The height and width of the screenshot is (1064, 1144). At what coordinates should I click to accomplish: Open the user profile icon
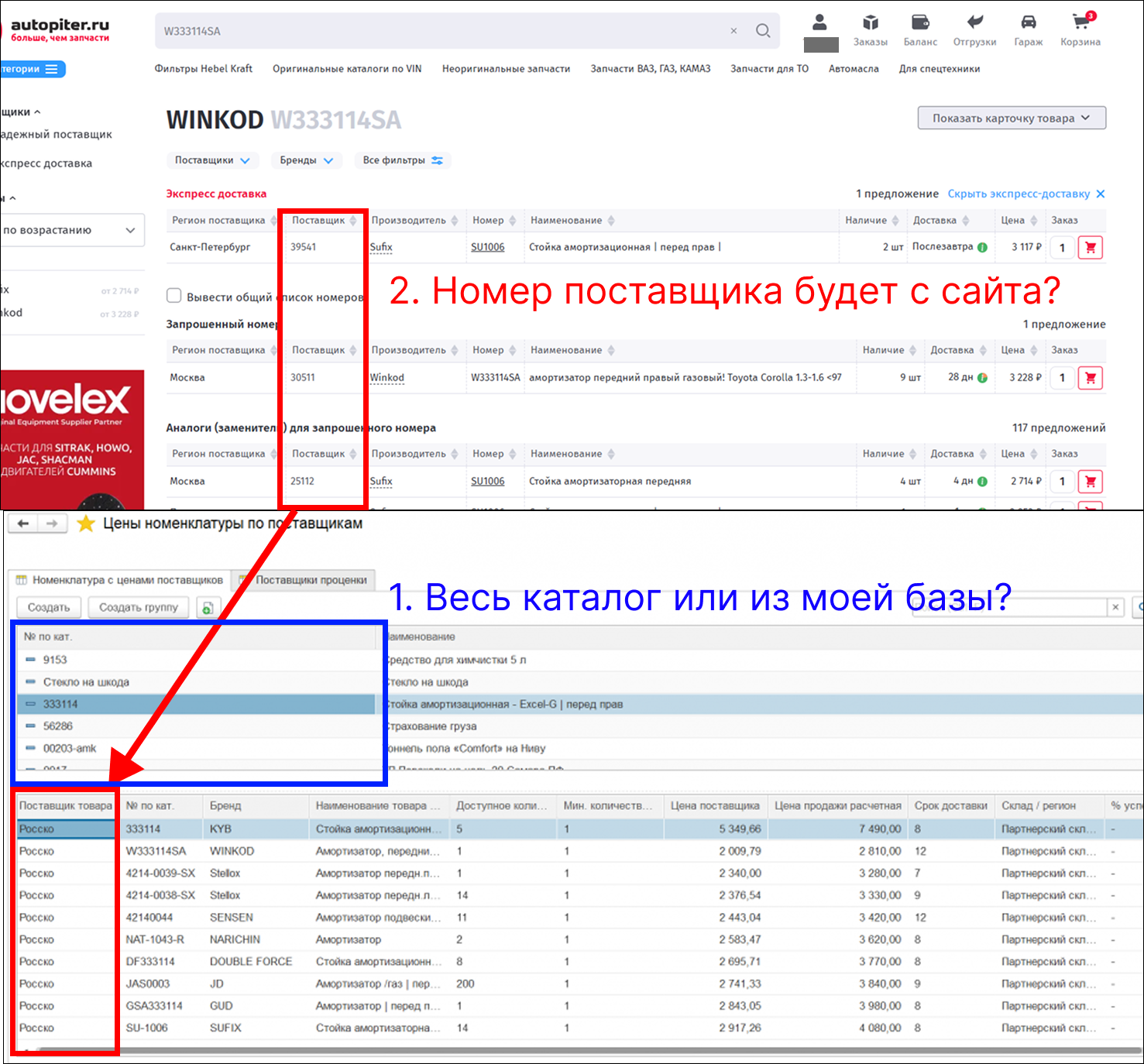tap(819, 22)
